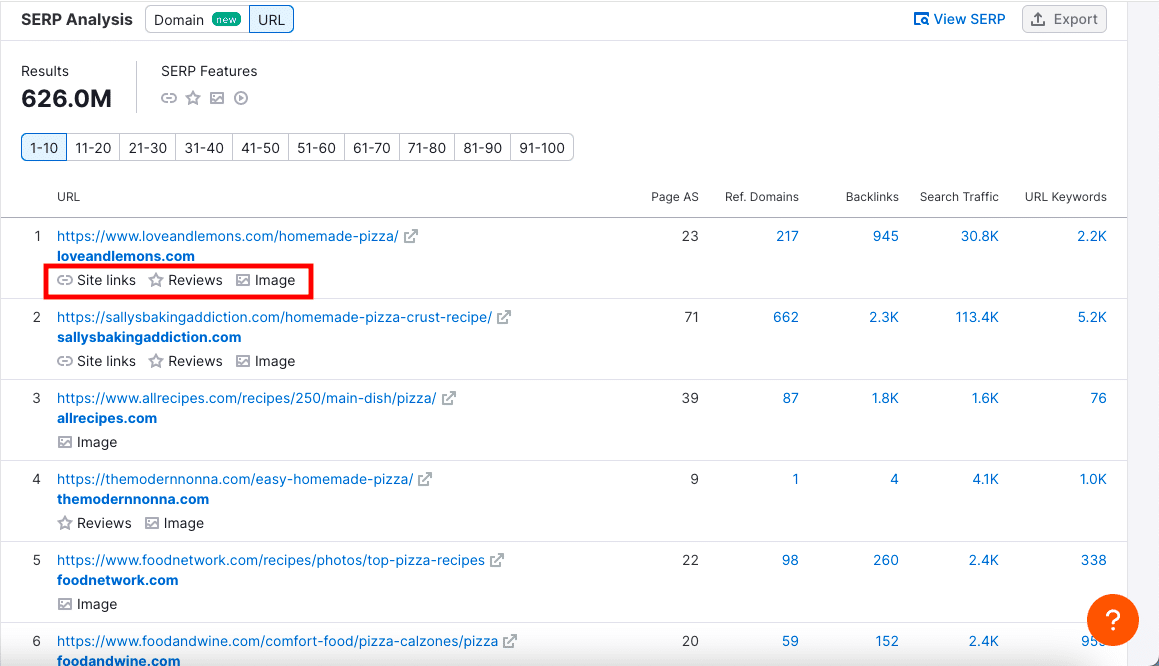The height and width of the screenshot is (666, 1159).
Task: Click Image icon in themodernnonna row
Action: tap(152, 523)
